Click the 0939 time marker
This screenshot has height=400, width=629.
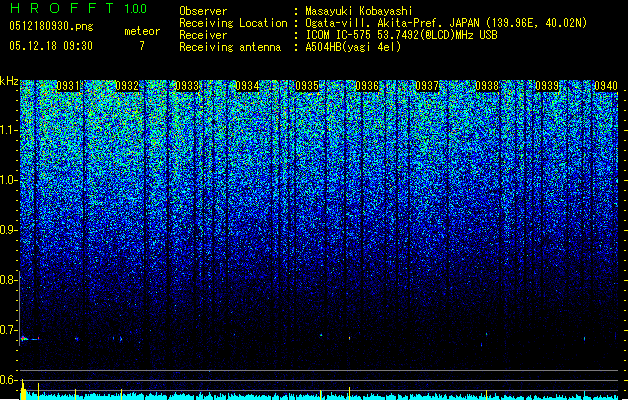[x=547, y=86]
